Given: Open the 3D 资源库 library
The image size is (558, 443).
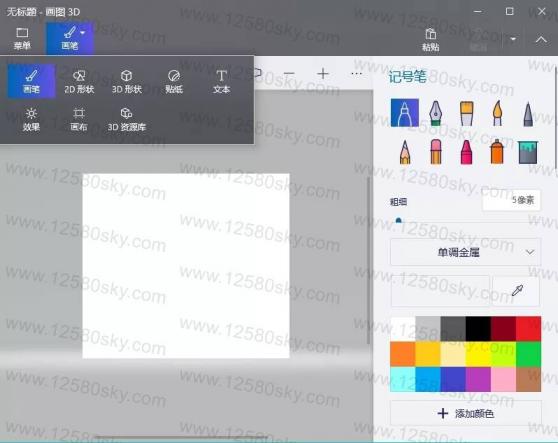Looking at the screenshot, I should tap(127, 120).
